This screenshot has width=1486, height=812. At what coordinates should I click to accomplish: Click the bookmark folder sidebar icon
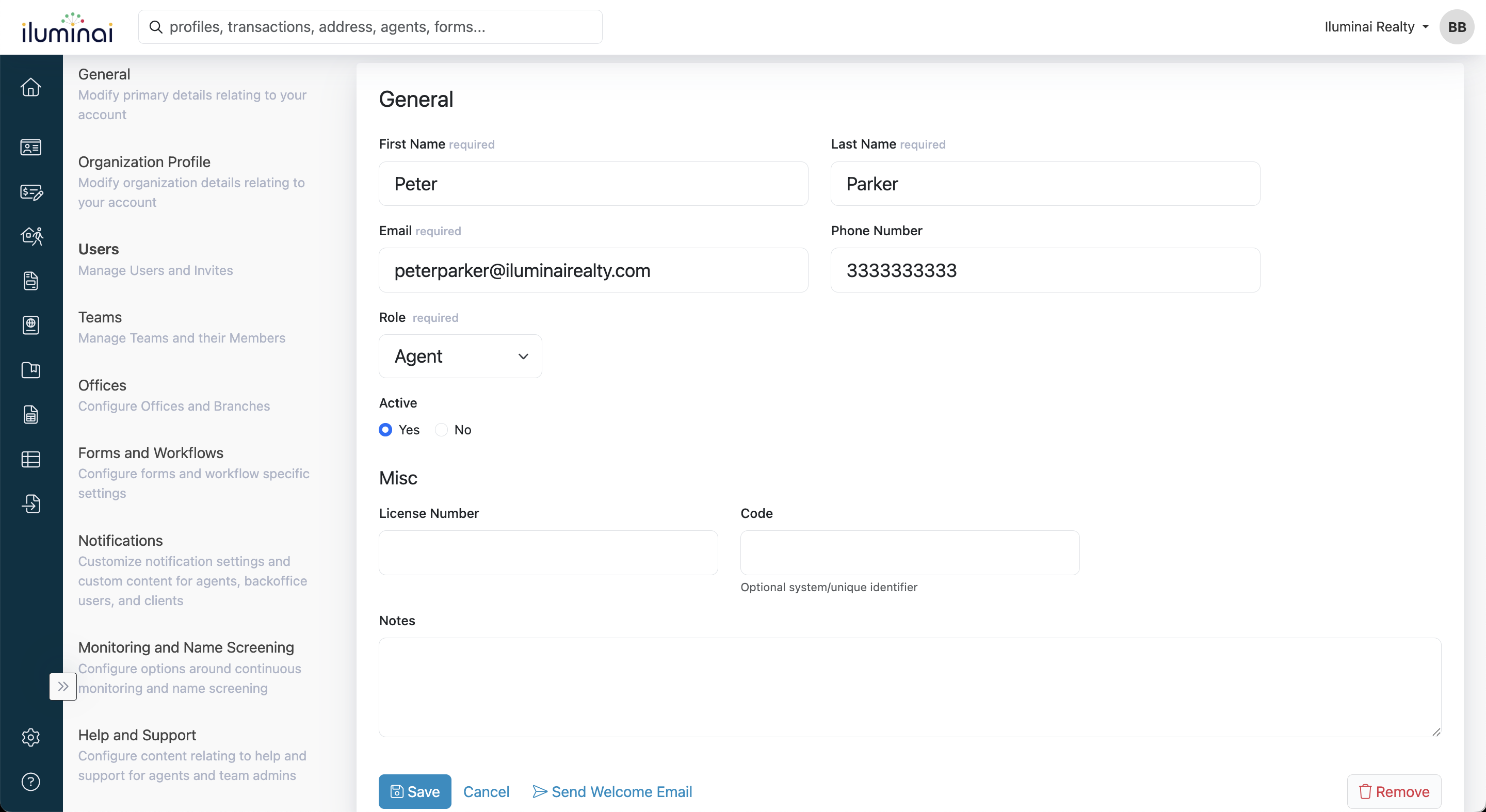(x=30, y=370)
